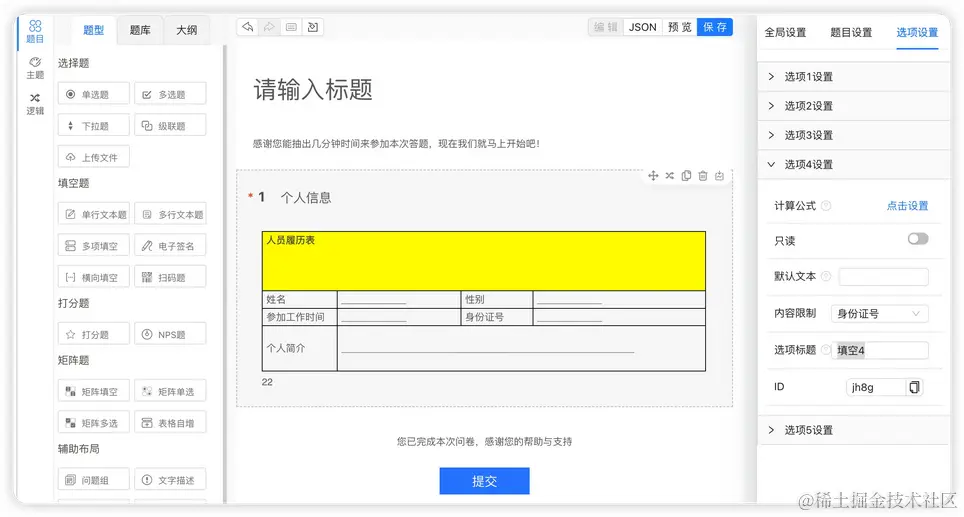
Task: Click help icon beside 默认文本
Action: (x=826, y=276)
